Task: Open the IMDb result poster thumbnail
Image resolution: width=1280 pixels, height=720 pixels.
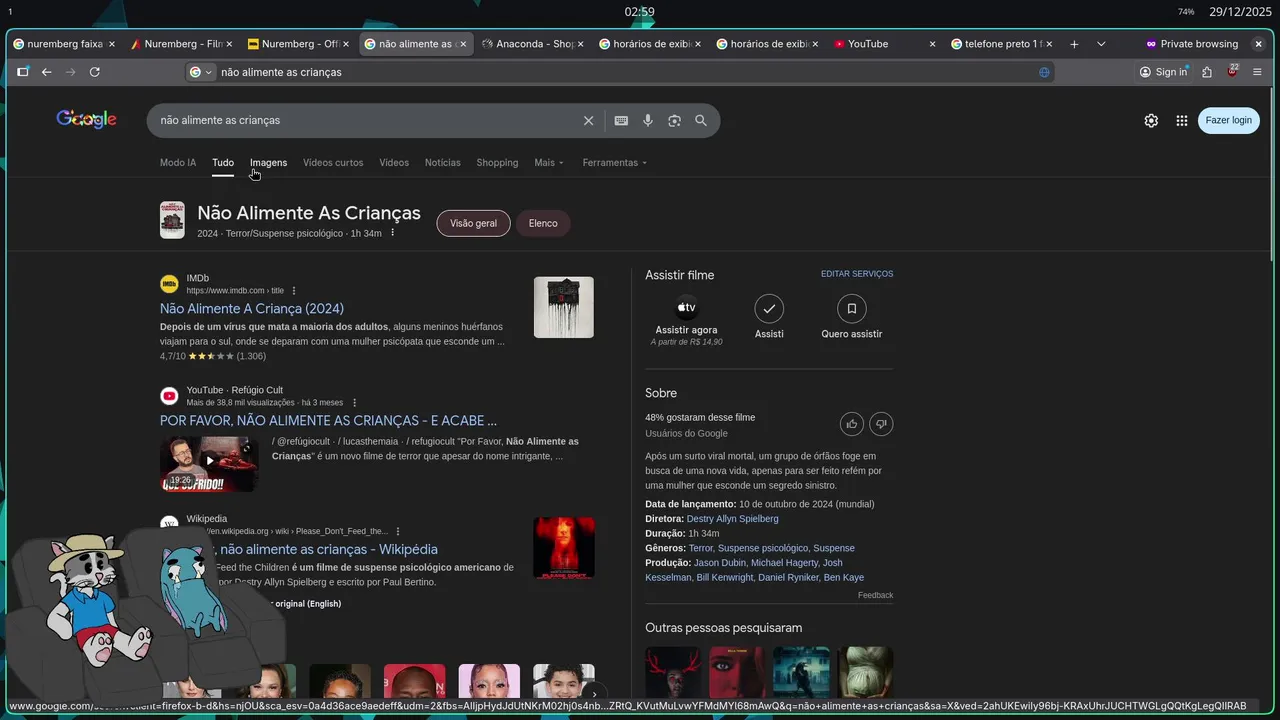Action: (x=564, y=307)
